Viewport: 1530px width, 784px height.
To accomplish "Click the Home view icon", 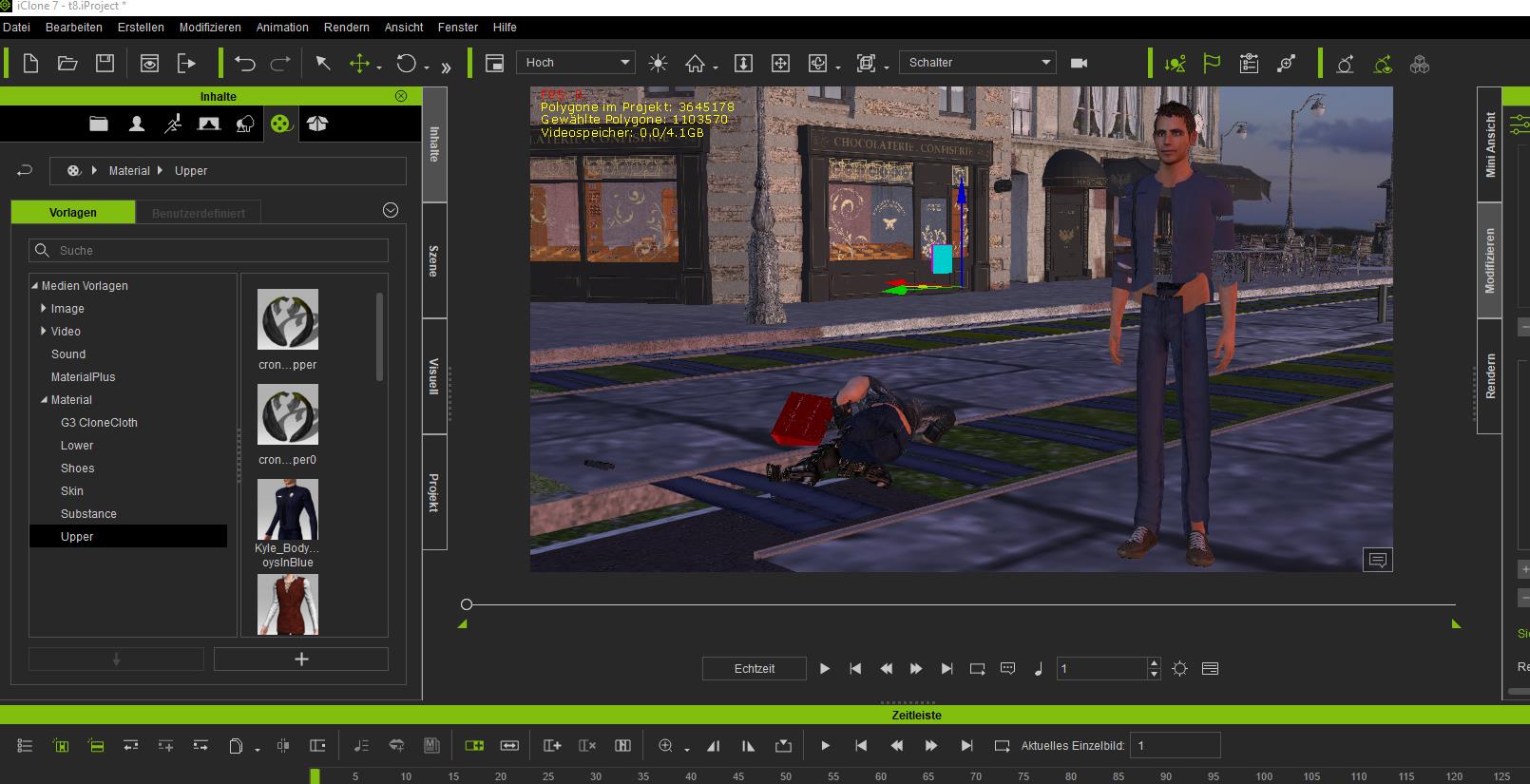I will [x=696, y=64].
